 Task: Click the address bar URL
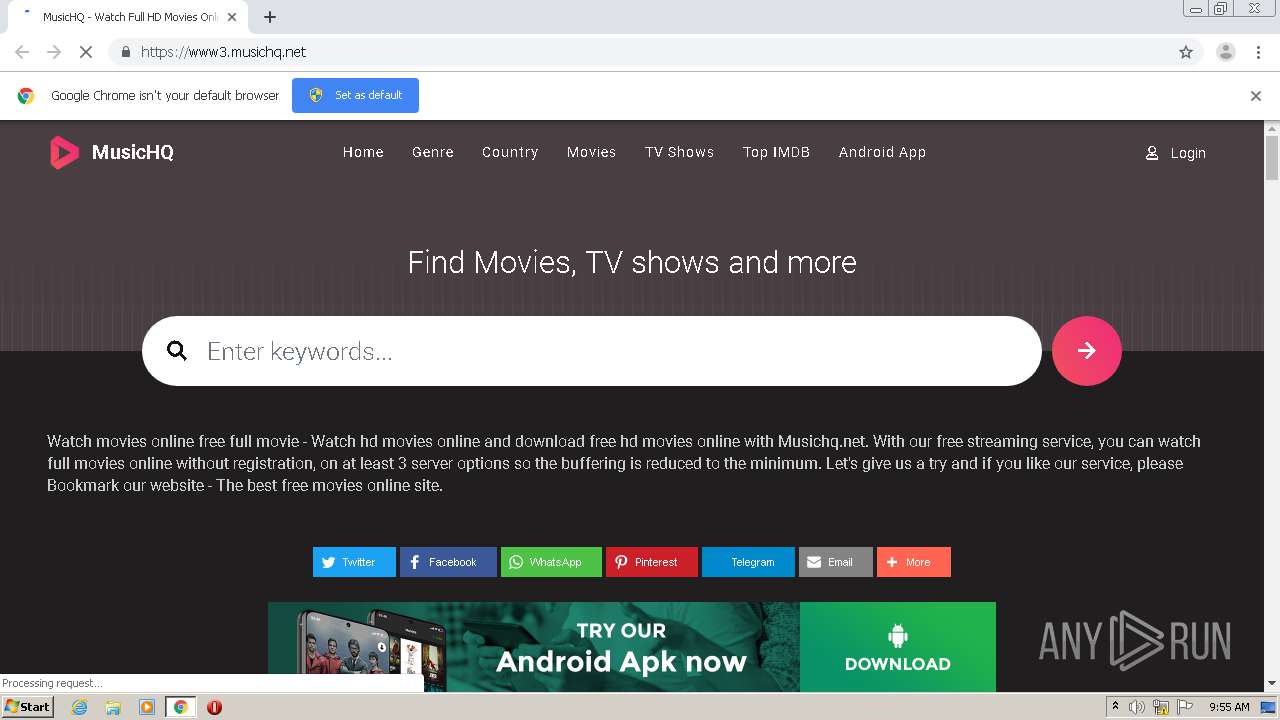[x=224, y=52]
